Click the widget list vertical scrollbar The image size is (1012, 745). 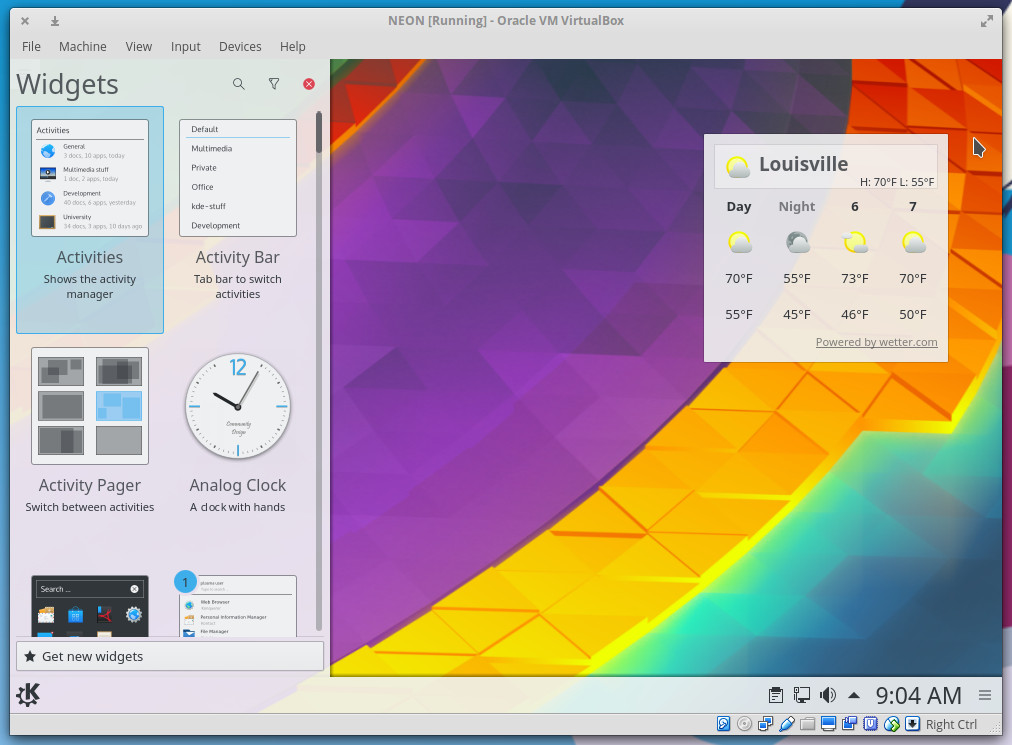tap(319, 371)
